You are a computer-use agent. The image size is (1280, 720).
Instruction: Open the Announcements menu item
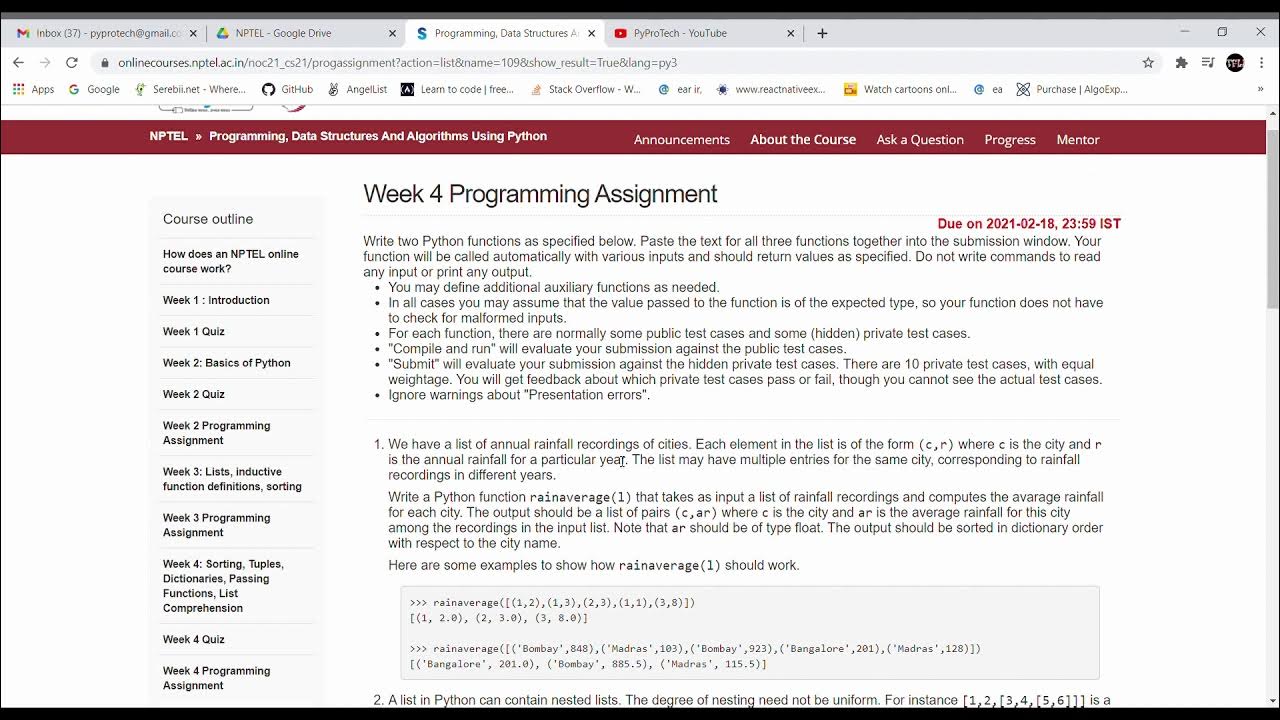tap(682, 139)
